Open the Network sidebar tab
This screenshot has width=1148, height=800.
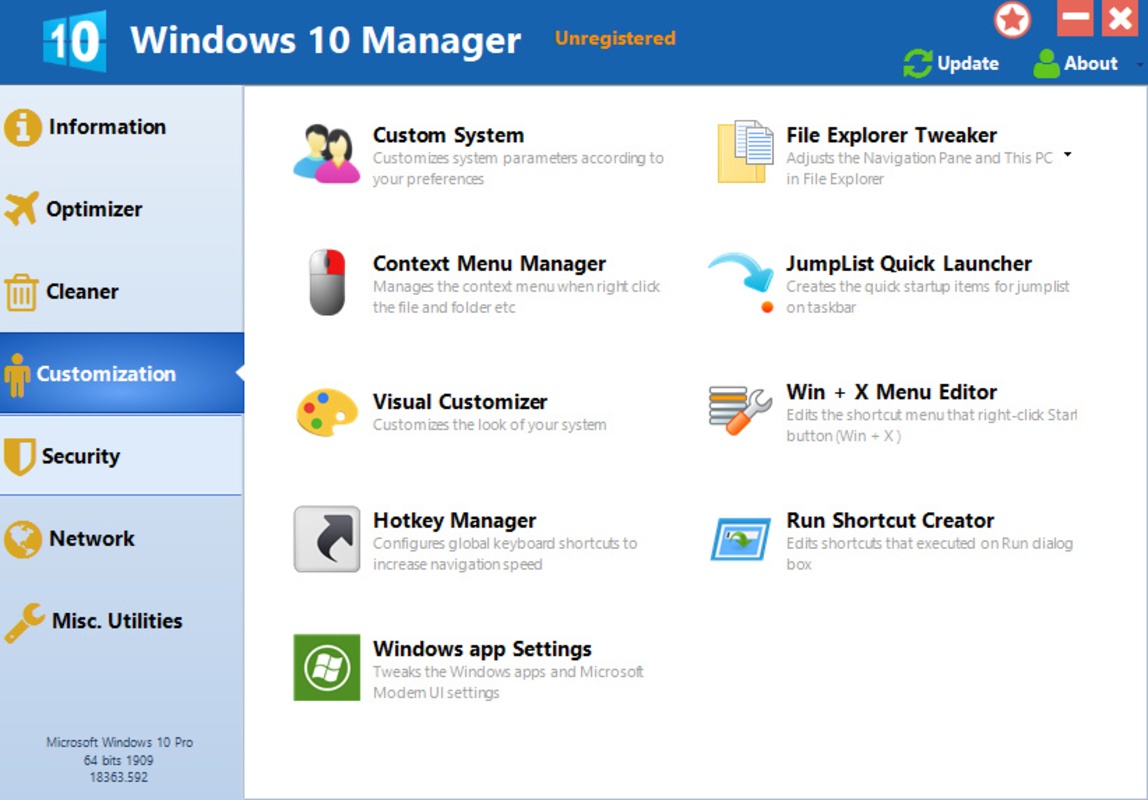[x=91, y=539]
